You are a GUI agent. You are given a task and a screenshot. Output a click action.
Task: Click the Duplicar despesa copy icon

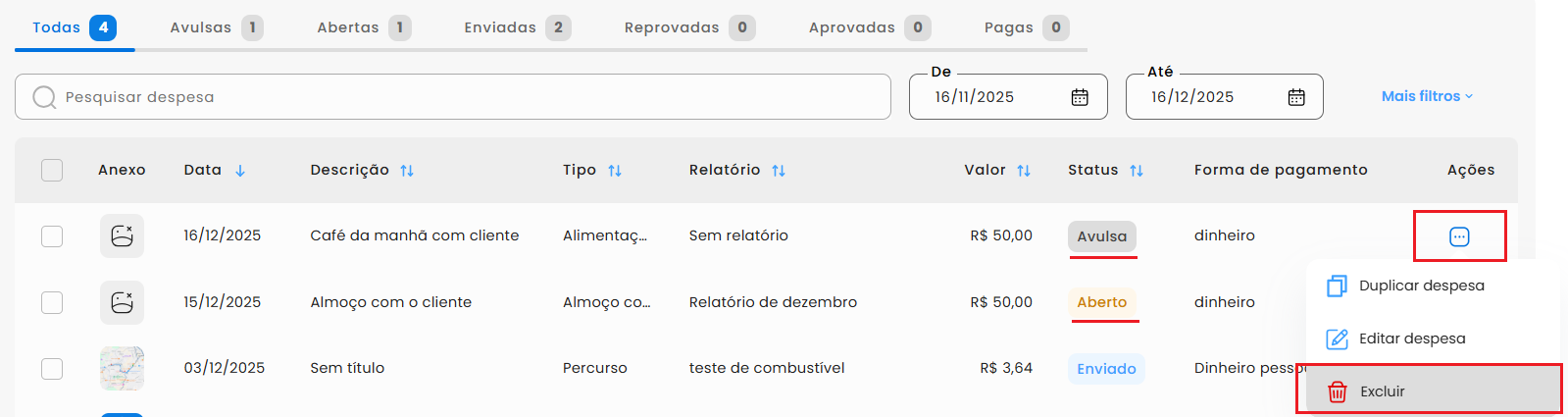(1337, 286)
